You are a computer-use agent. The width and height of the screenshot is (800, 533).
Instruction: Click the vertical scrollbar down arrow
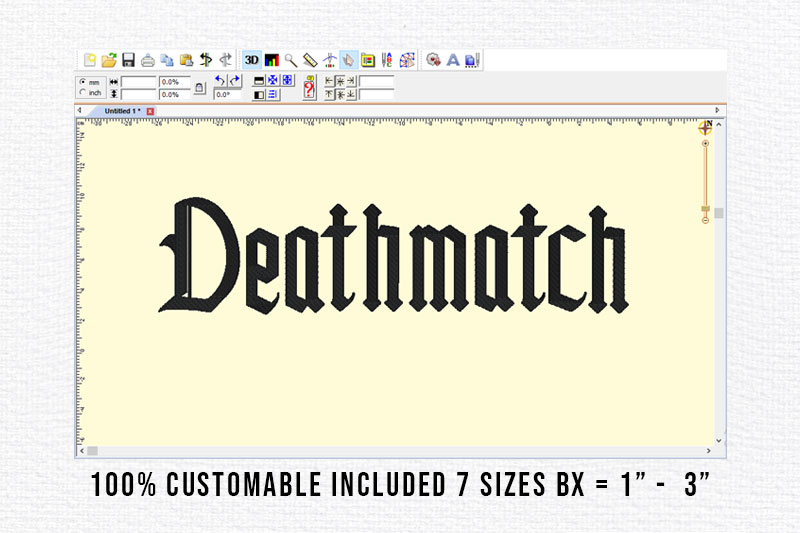point(719,441)
